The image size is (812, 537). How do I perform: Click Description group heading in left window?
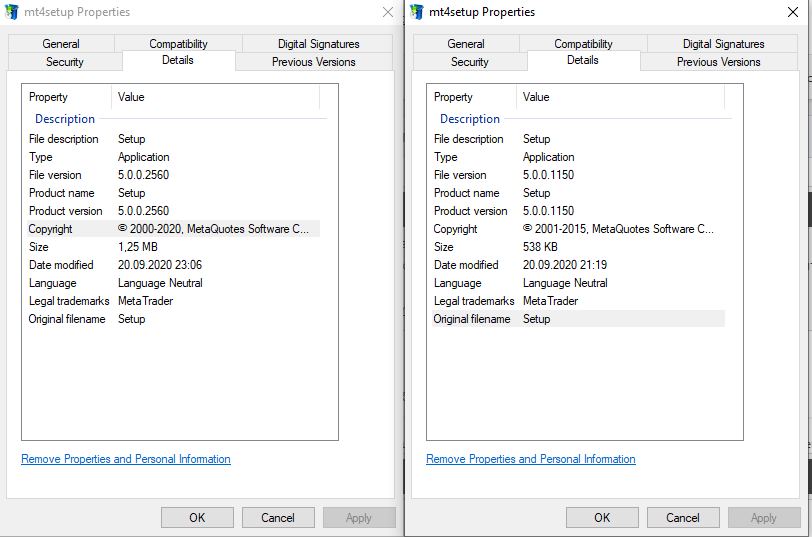click(x=65, y=119)
